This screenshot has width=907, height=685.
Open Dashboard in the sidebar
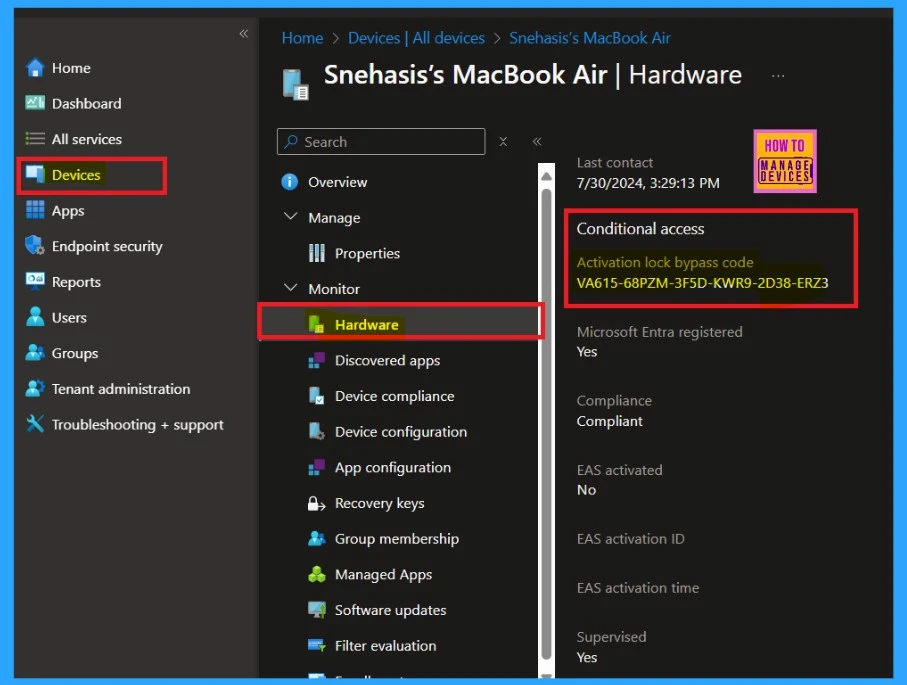(87, 104)
